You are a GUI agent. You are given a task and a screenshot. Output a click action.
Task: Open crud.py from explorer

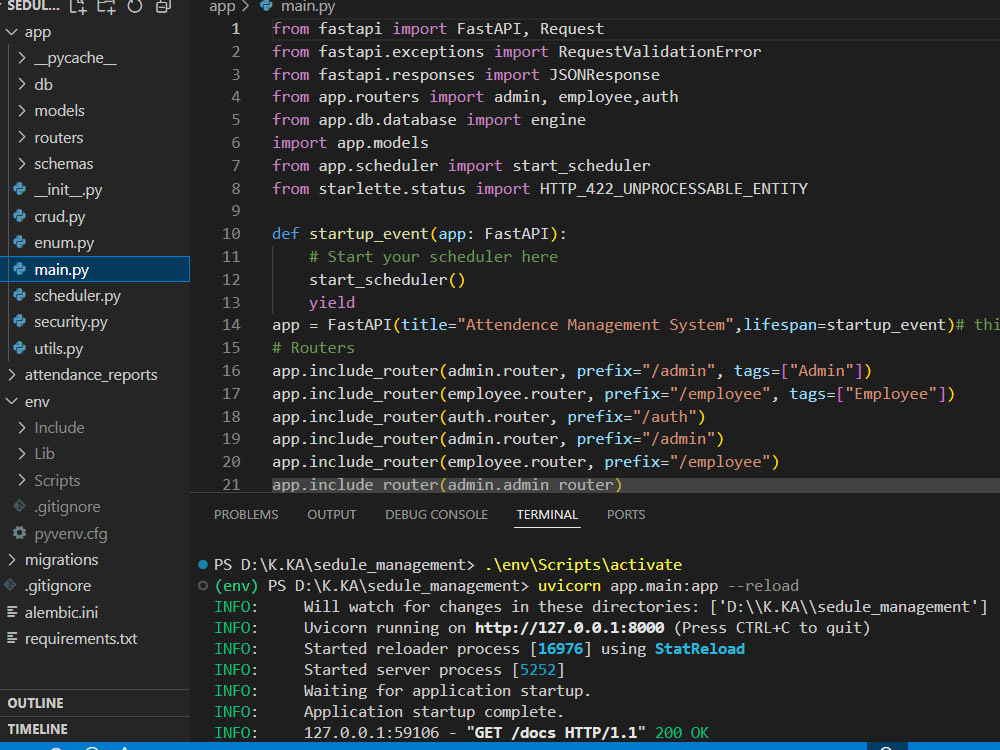tap(59, 217)
